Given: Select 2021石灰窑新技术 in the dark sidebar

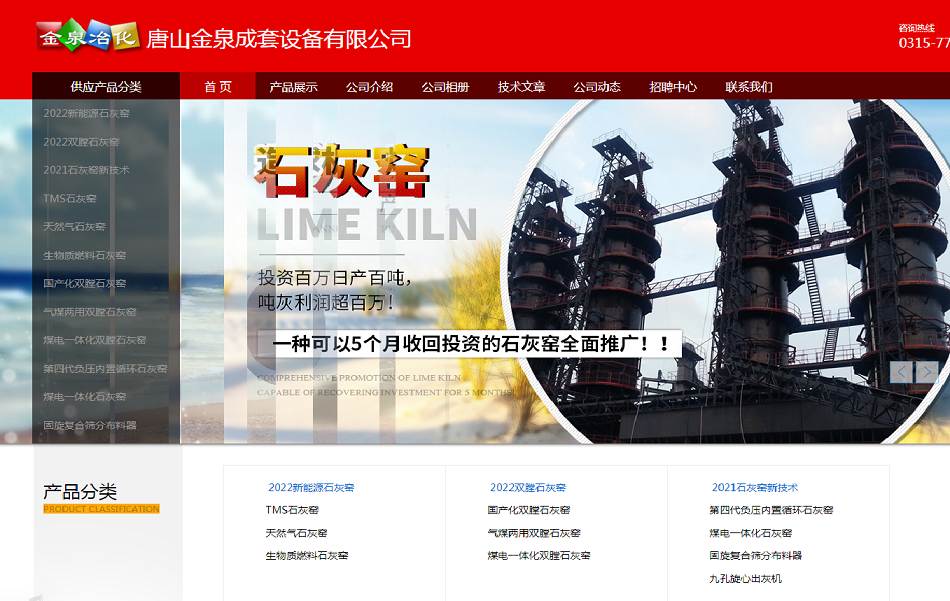Looking at the screenshot, I should pyautogui.click(x=86, y=170).
